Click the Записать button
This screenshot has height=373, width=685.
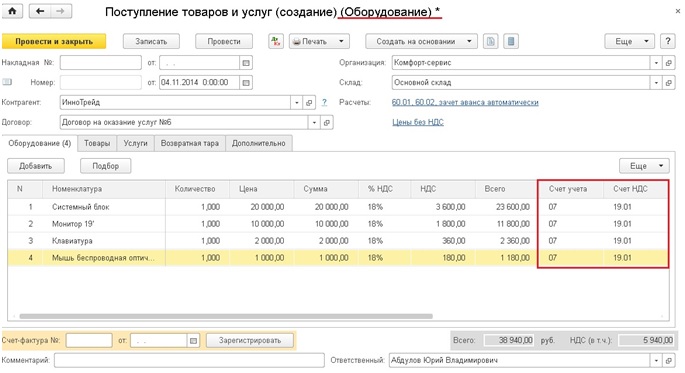[151, 41]
